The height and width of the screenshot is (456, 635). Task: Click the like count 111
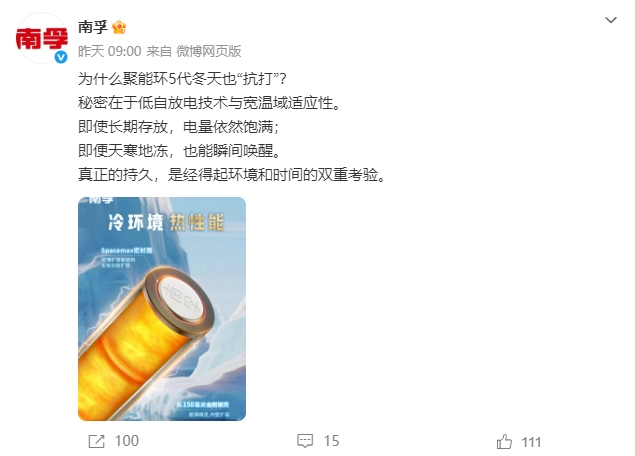point(531,442)
